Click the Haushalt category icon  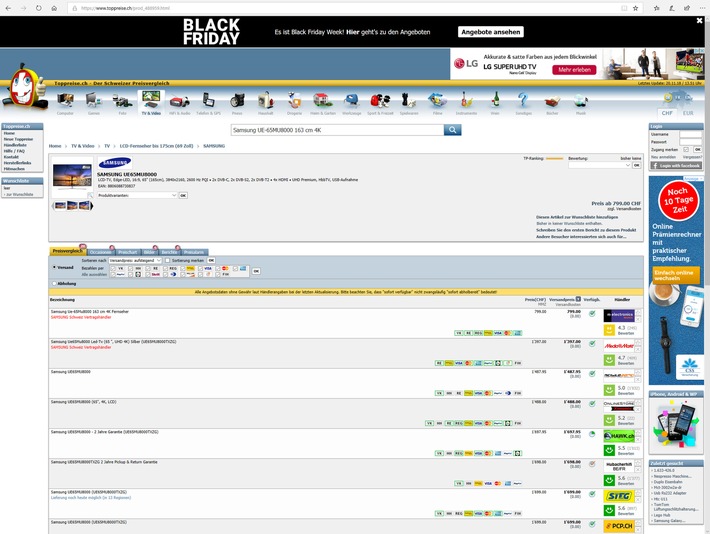coord(265,101)
